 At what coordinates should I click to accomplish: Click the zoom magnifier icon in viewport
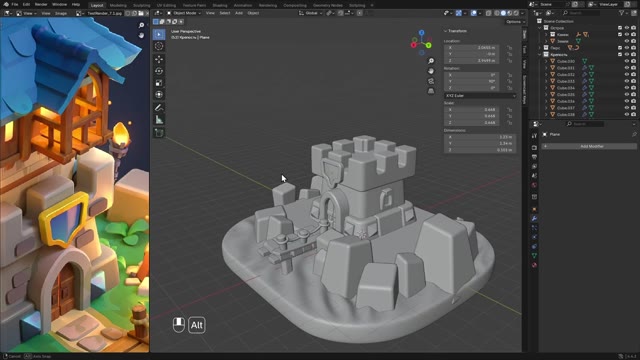[431, 61]
